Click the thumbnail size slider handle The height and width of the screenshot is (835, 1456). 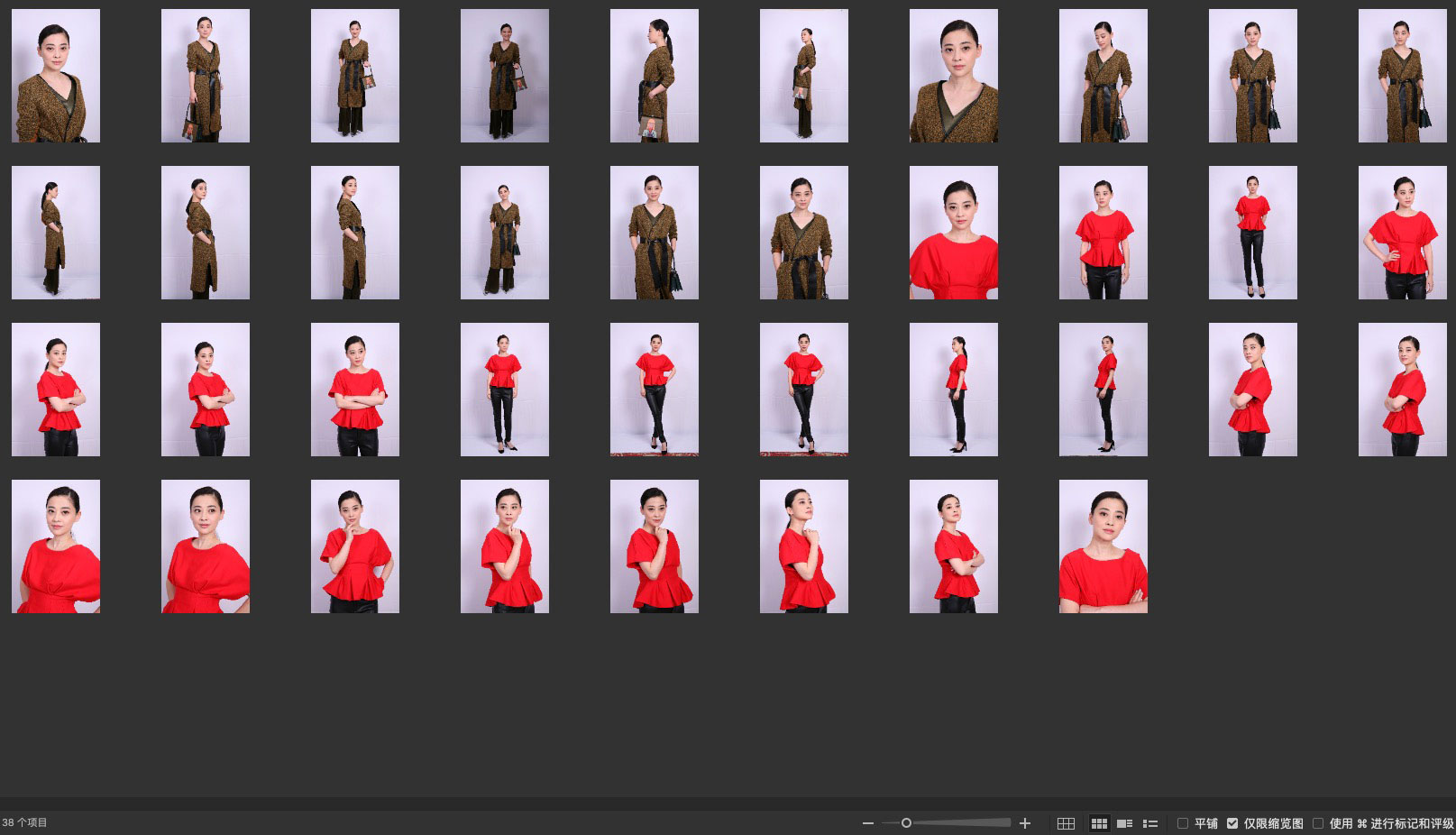906,822
